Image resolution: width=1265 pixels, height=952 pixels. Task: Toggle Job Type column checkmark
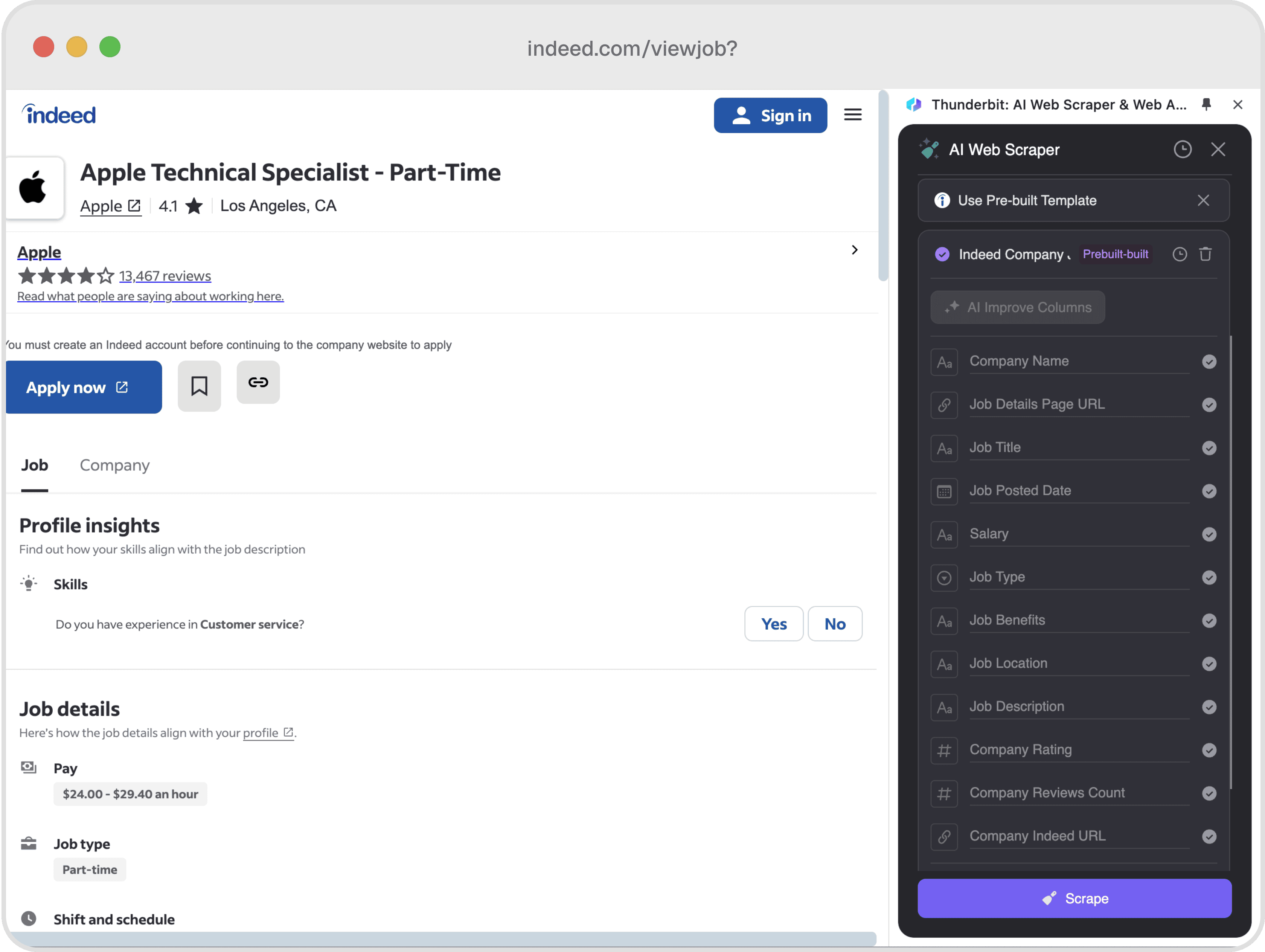point(1209,578)
